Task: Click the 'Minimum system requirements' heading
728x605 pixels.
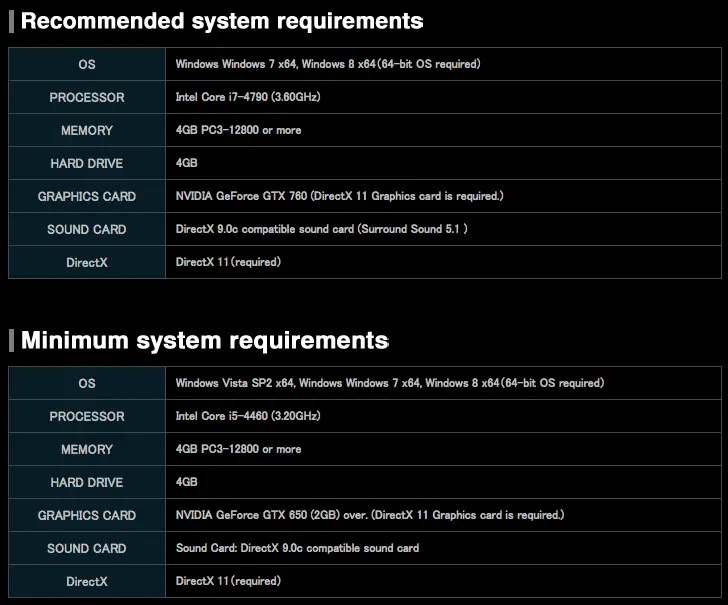Action: [x=205, y=340]
